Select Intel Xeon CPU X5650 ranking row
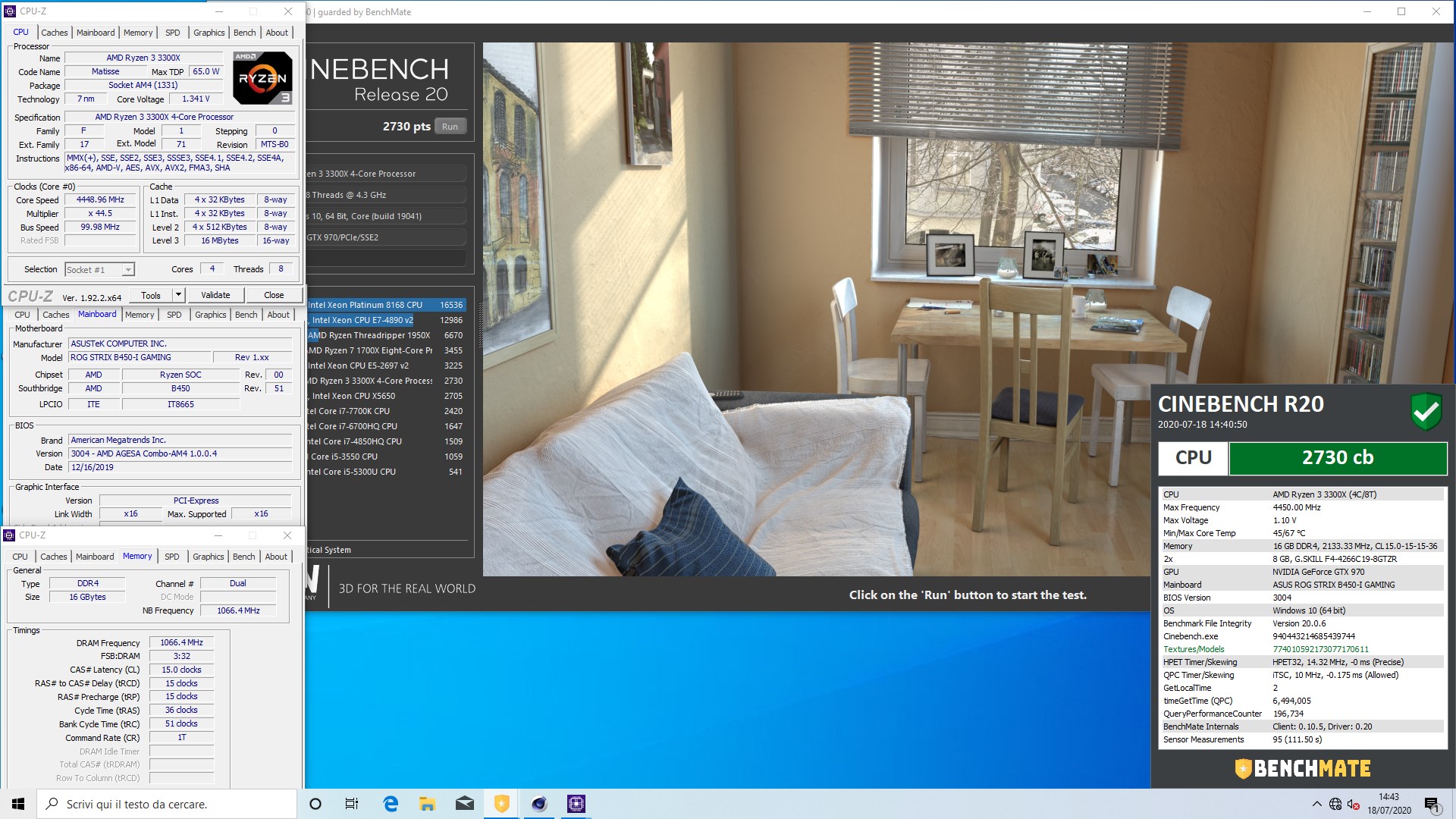Image resolution: width=1456 pixels, height=819 pixels. 386,396
